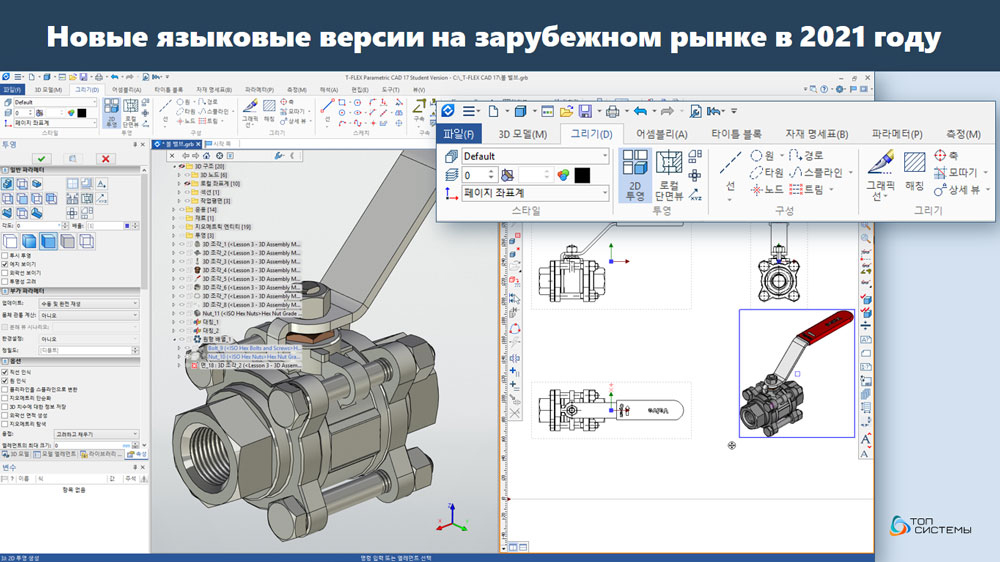Click the 로컬 단면뷰 tool in enlarged ribbon
This screenshot has width=1000, height=562.
tap(669, 175)
